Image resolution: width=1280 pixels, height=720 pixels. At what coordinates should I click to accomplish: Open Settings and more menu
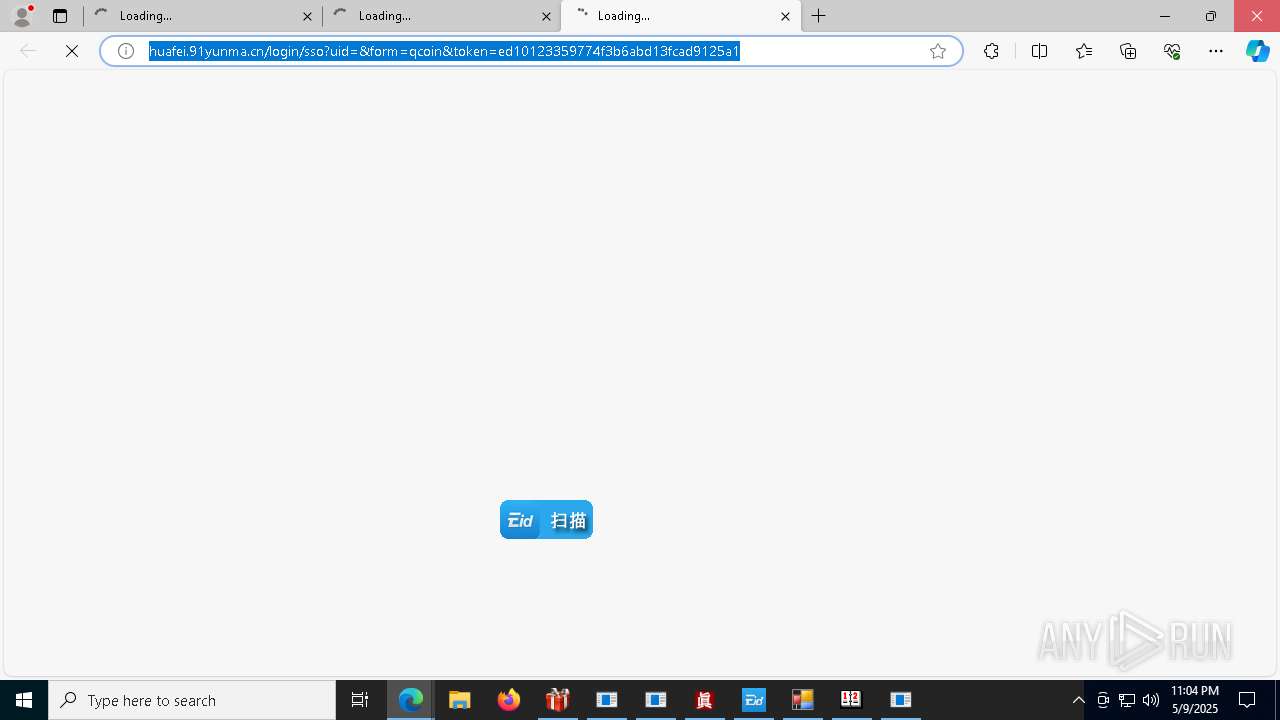point(1216,51)
